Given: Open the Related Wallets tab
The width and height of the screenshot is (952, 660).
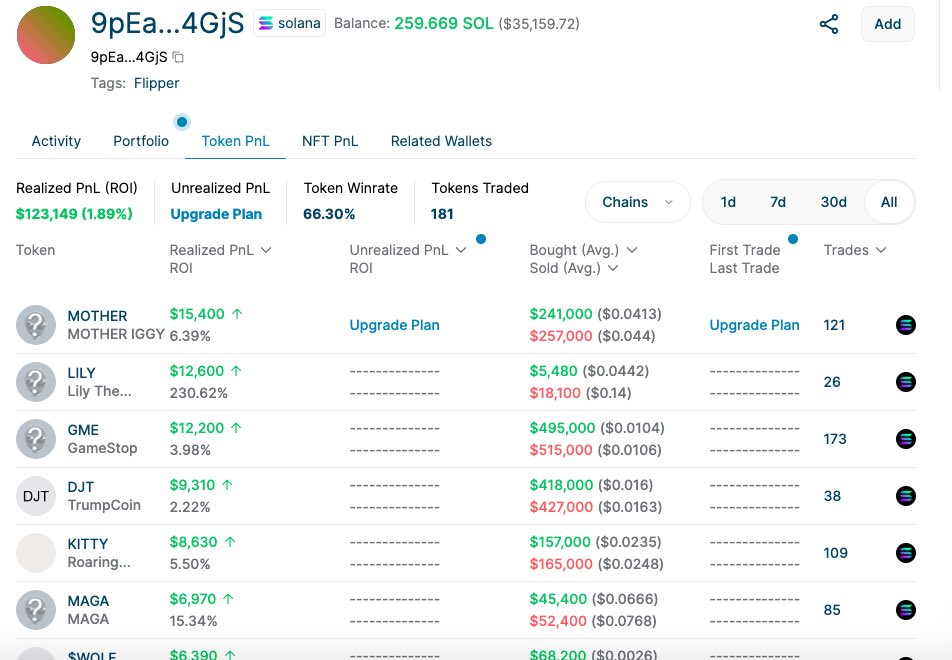Looking at the screenshot, I should click(x=441, y=141).
